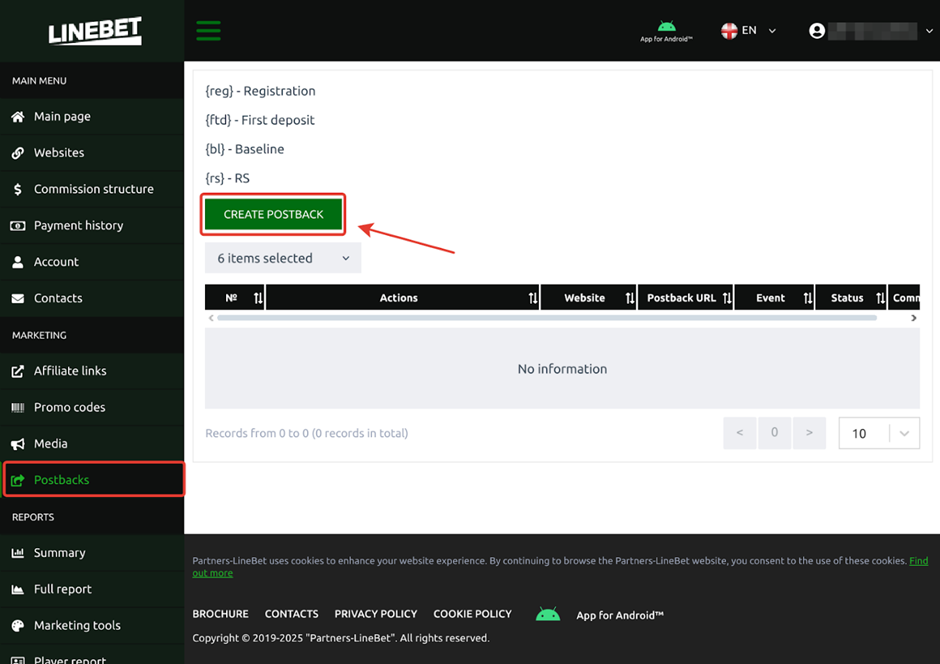Open Media menu item
The width and height of the screenshot is (940, 664).
click(92, 444)
